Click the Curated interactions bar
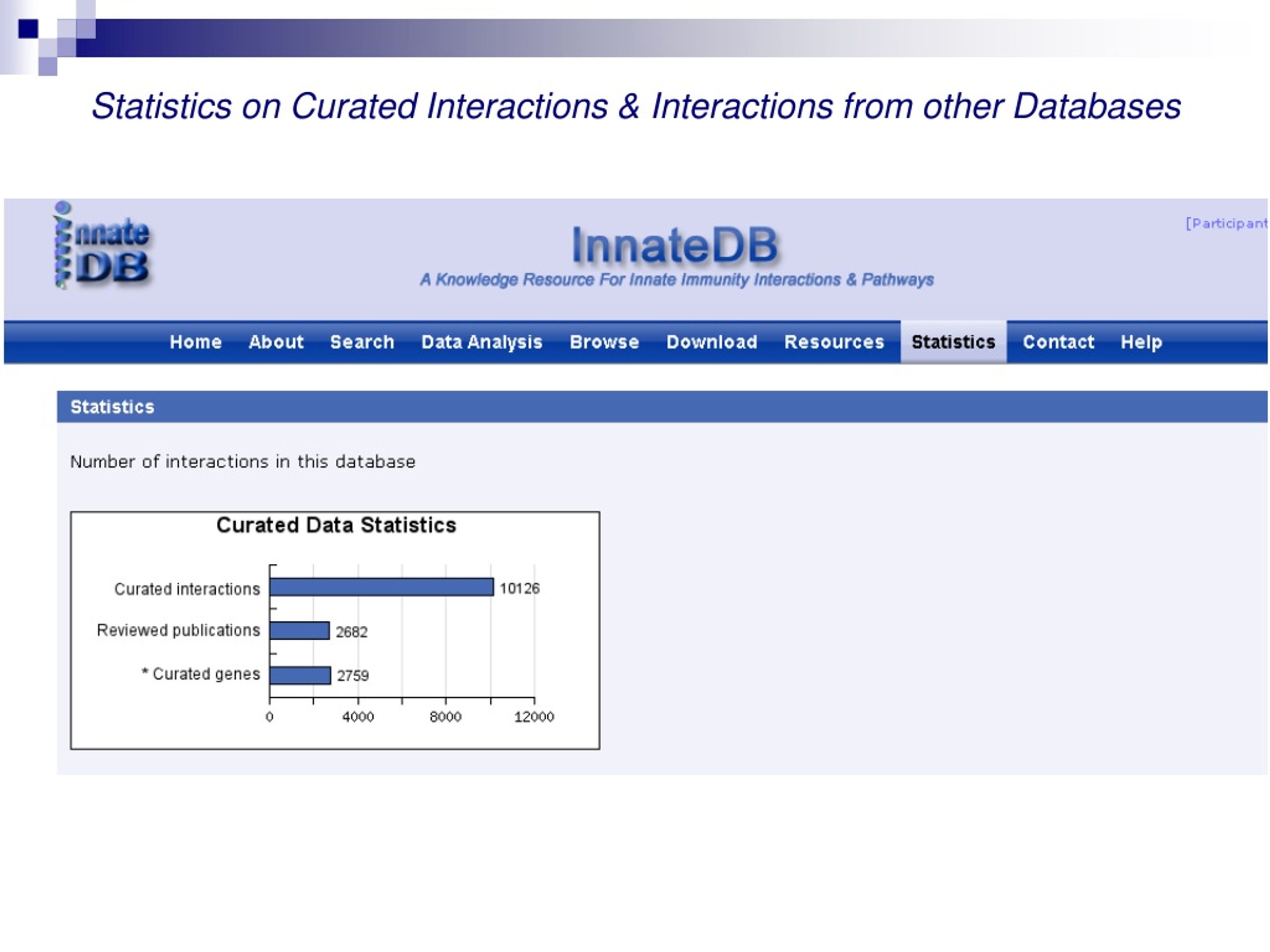This screenshot has height=952, width=1270. 382,587
